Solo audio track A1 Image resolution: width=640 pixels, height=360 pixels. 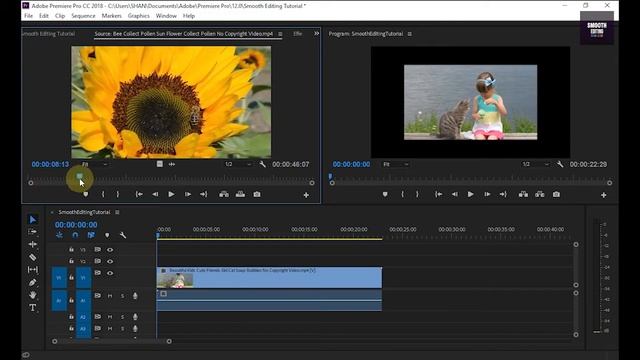tap(122, 296)
